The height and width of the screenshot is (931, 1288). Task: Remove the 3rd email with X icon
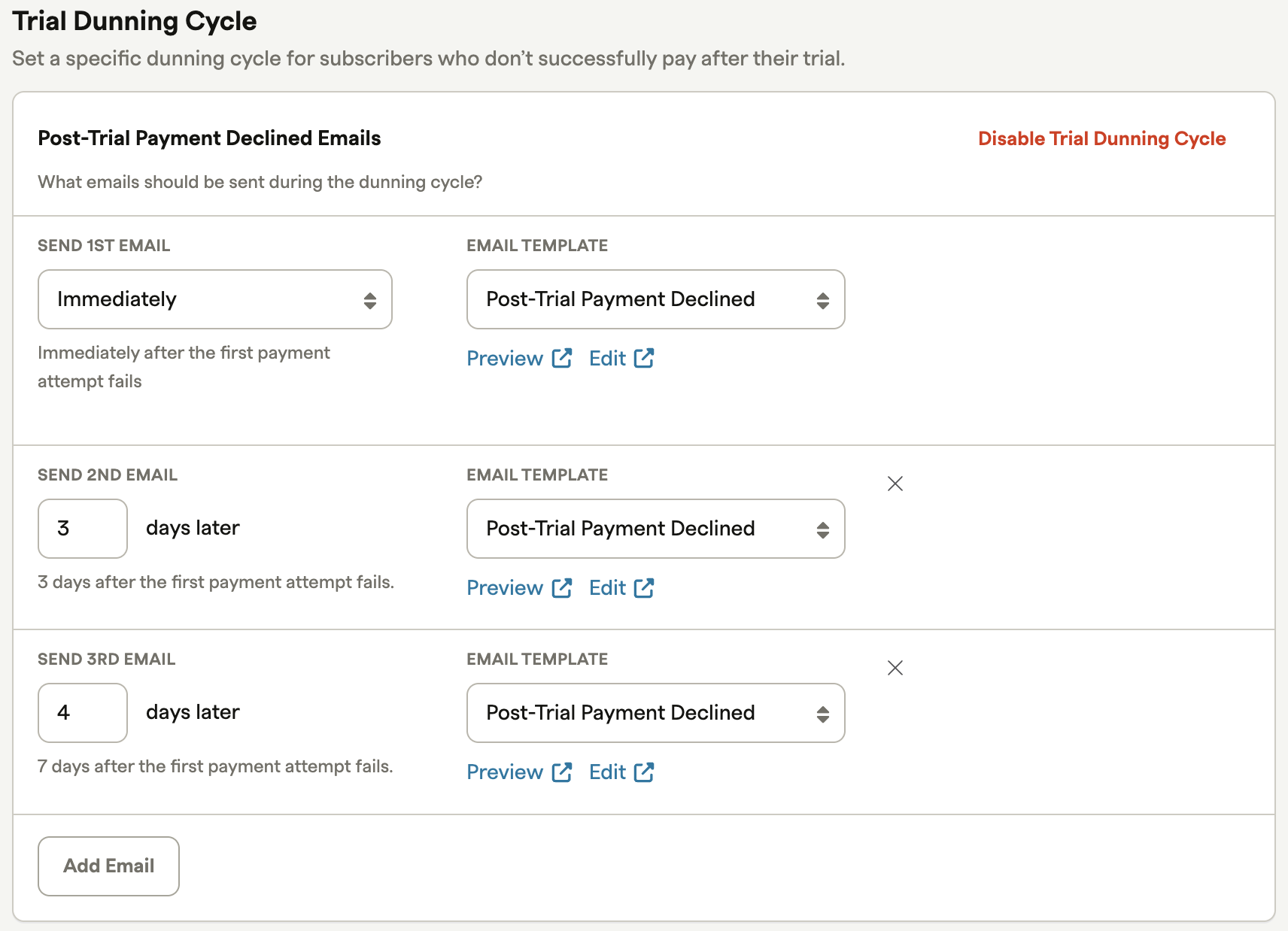[x=895, y=668]
